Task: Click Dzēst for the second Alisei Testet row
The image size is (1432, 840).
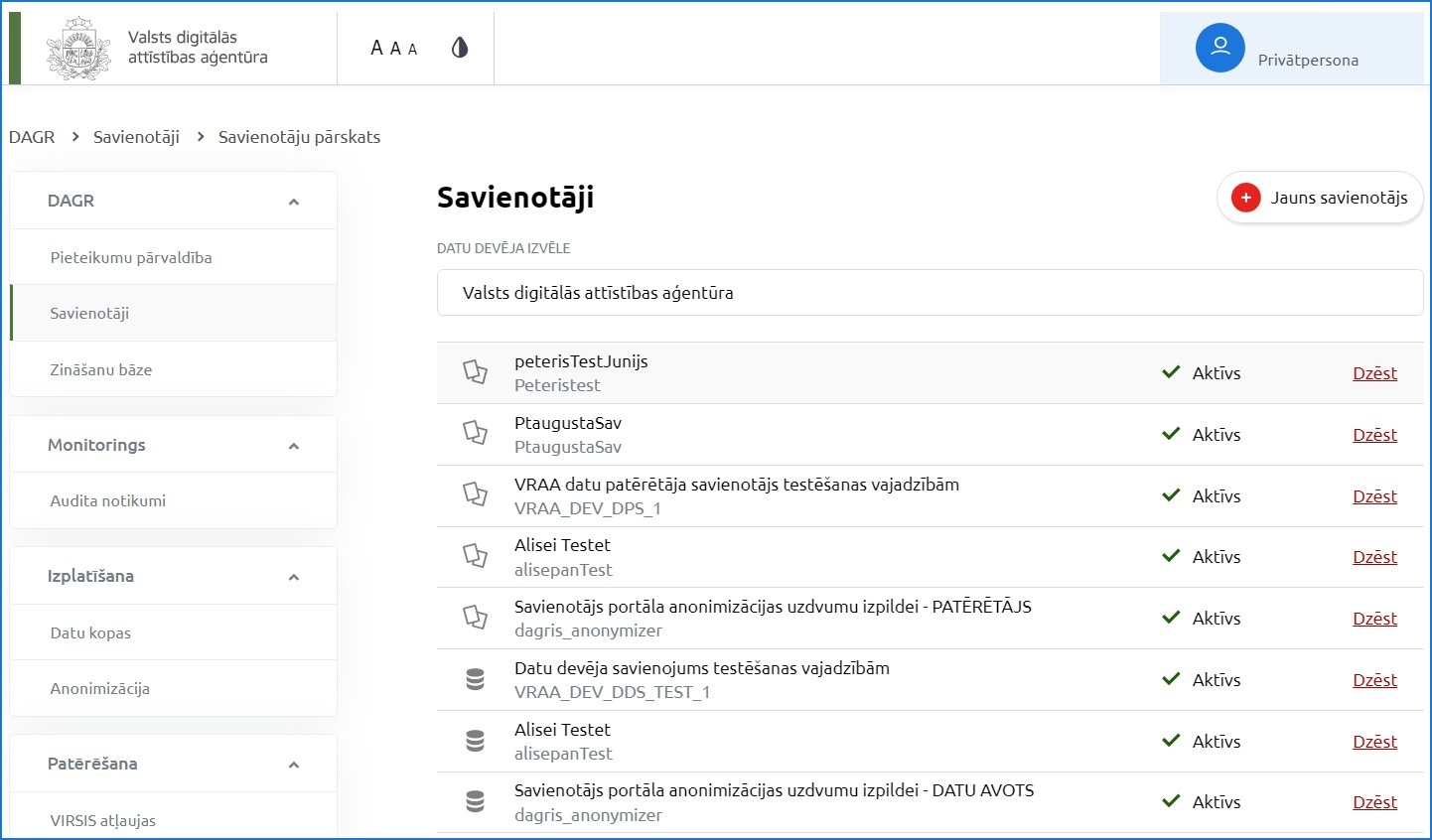Action: click(x=1374, y=742)
